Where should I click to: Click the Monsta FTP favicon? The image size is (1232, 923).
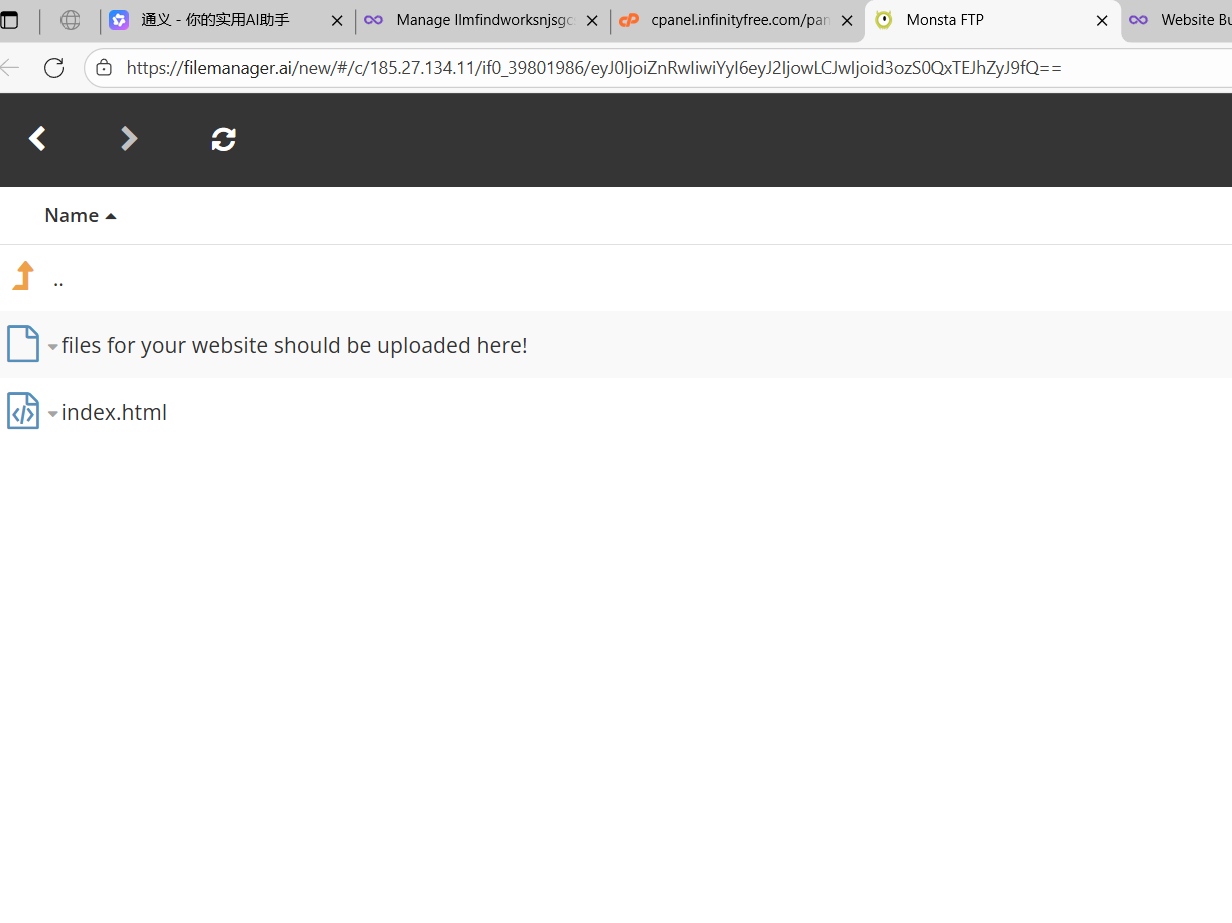884,20
